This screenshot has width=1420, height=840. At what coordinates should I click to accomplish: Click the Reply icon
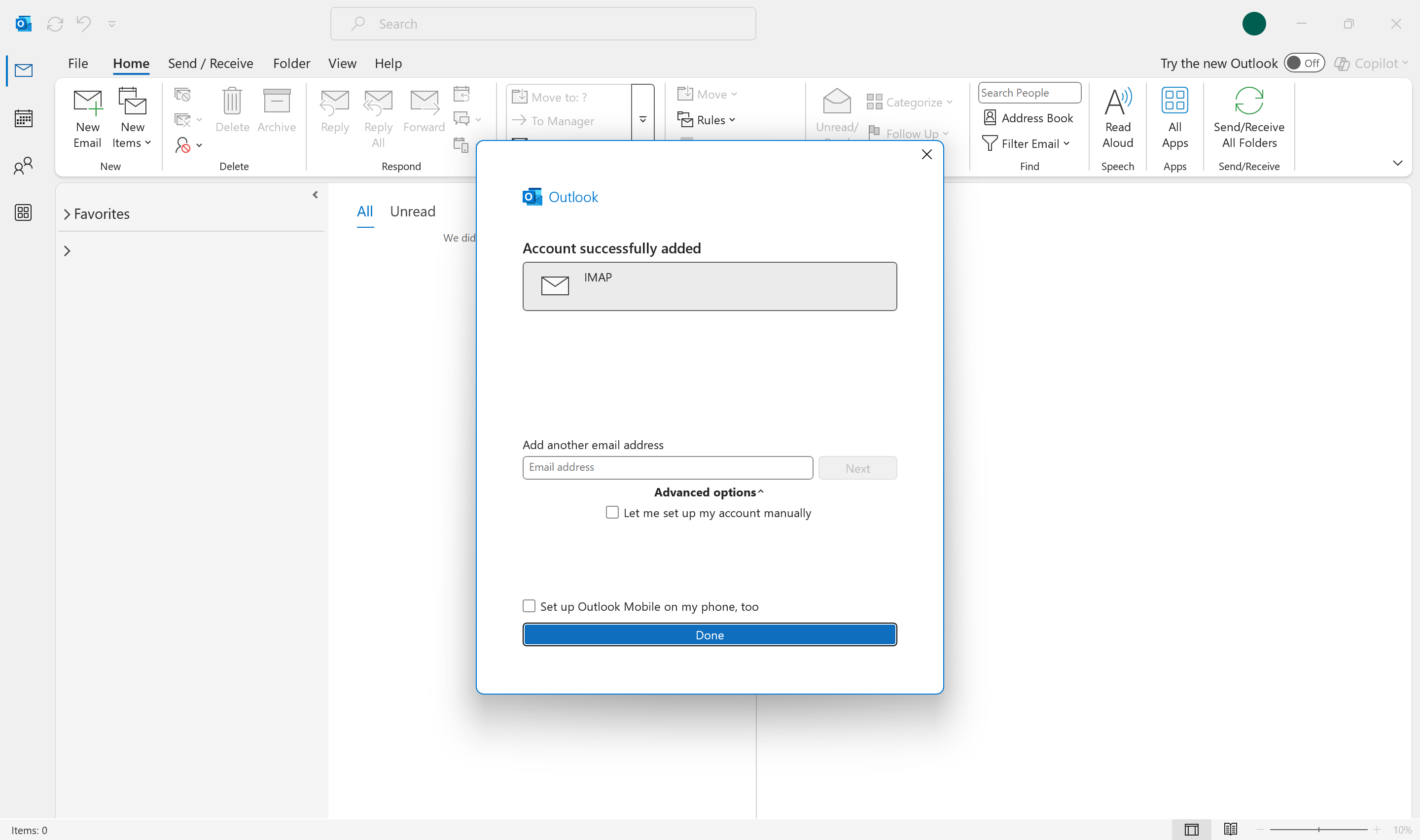point(335,111)
